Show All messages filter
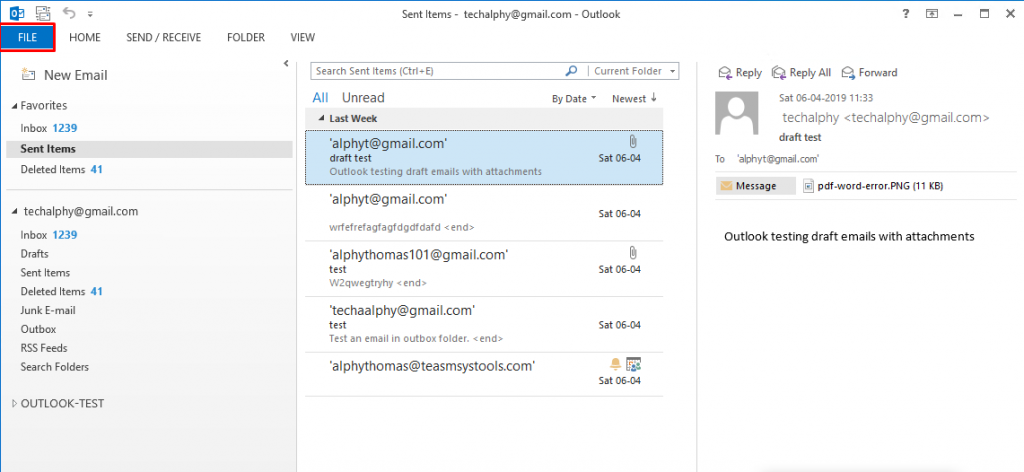Screen dimensions: 1024x472 click(x=320, y=97)
